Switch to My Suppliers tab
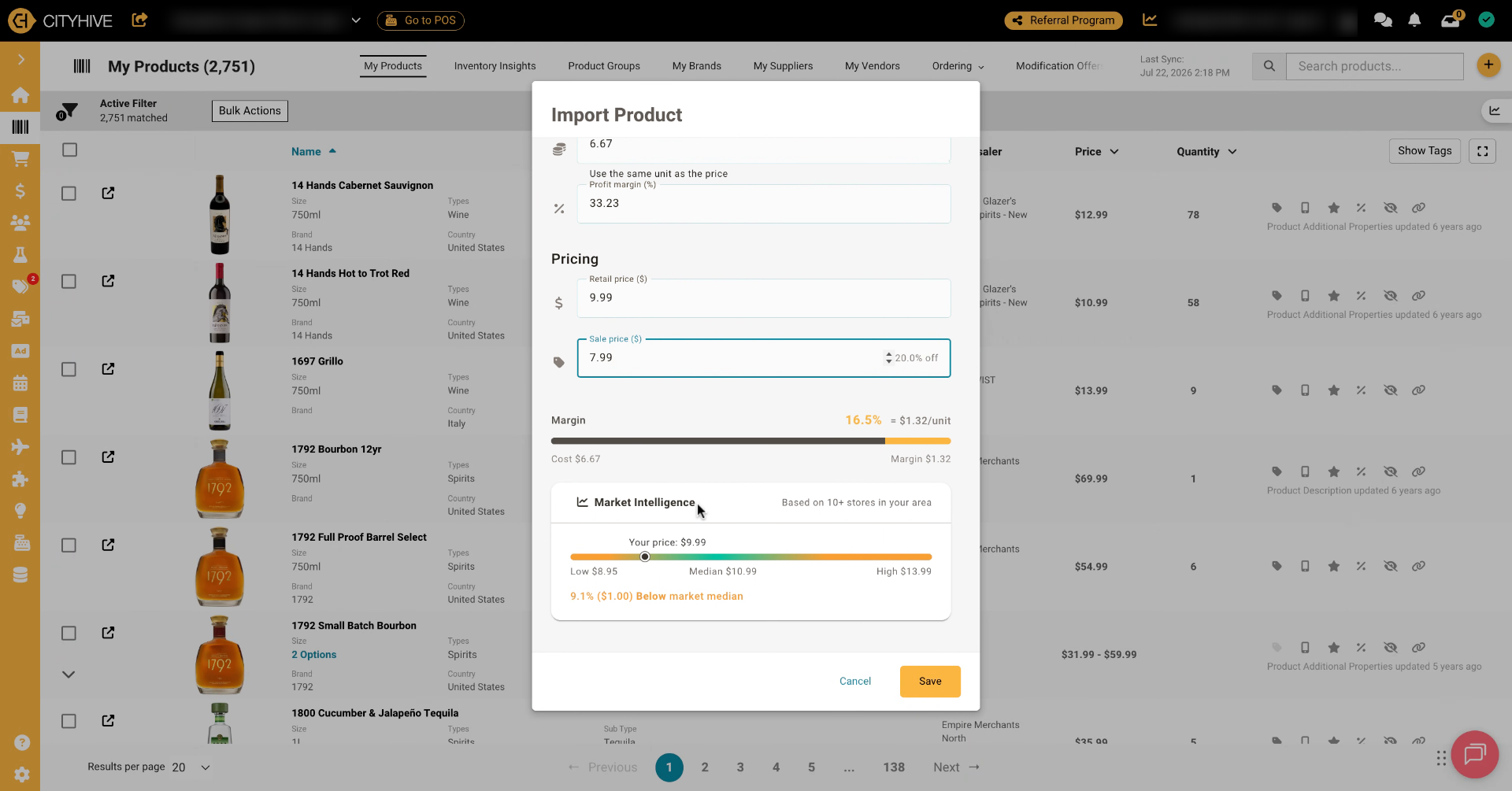Image resolution: width=1512 pixels, height=791 pixels. [x=783, y=66]
